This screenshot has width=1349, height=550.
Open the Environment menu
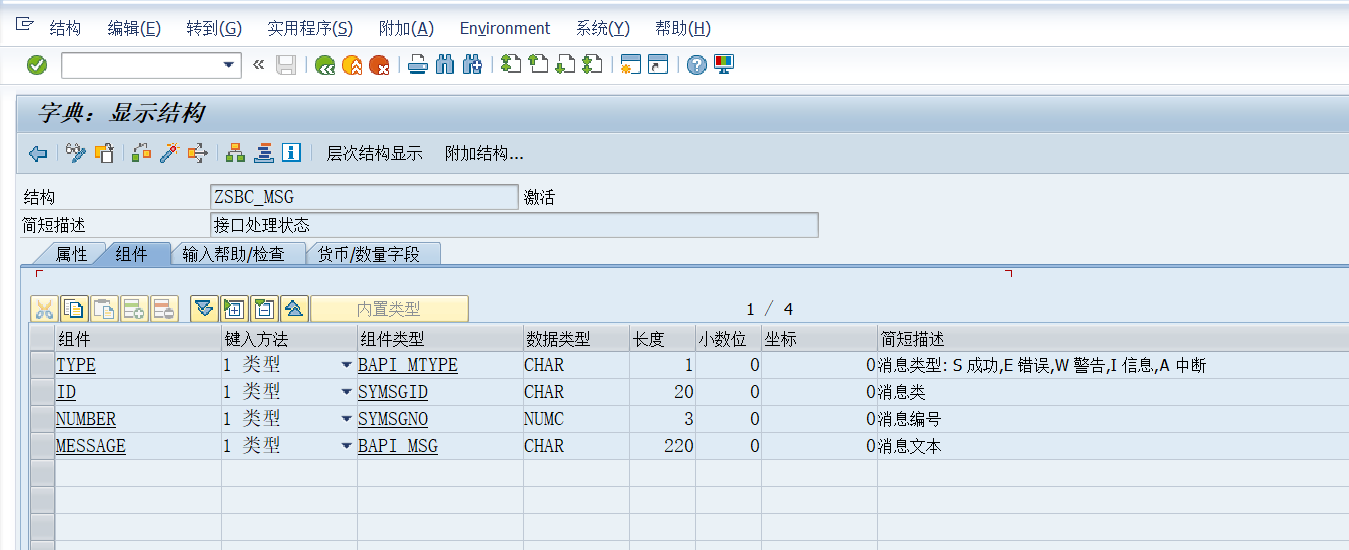(505, 28)
